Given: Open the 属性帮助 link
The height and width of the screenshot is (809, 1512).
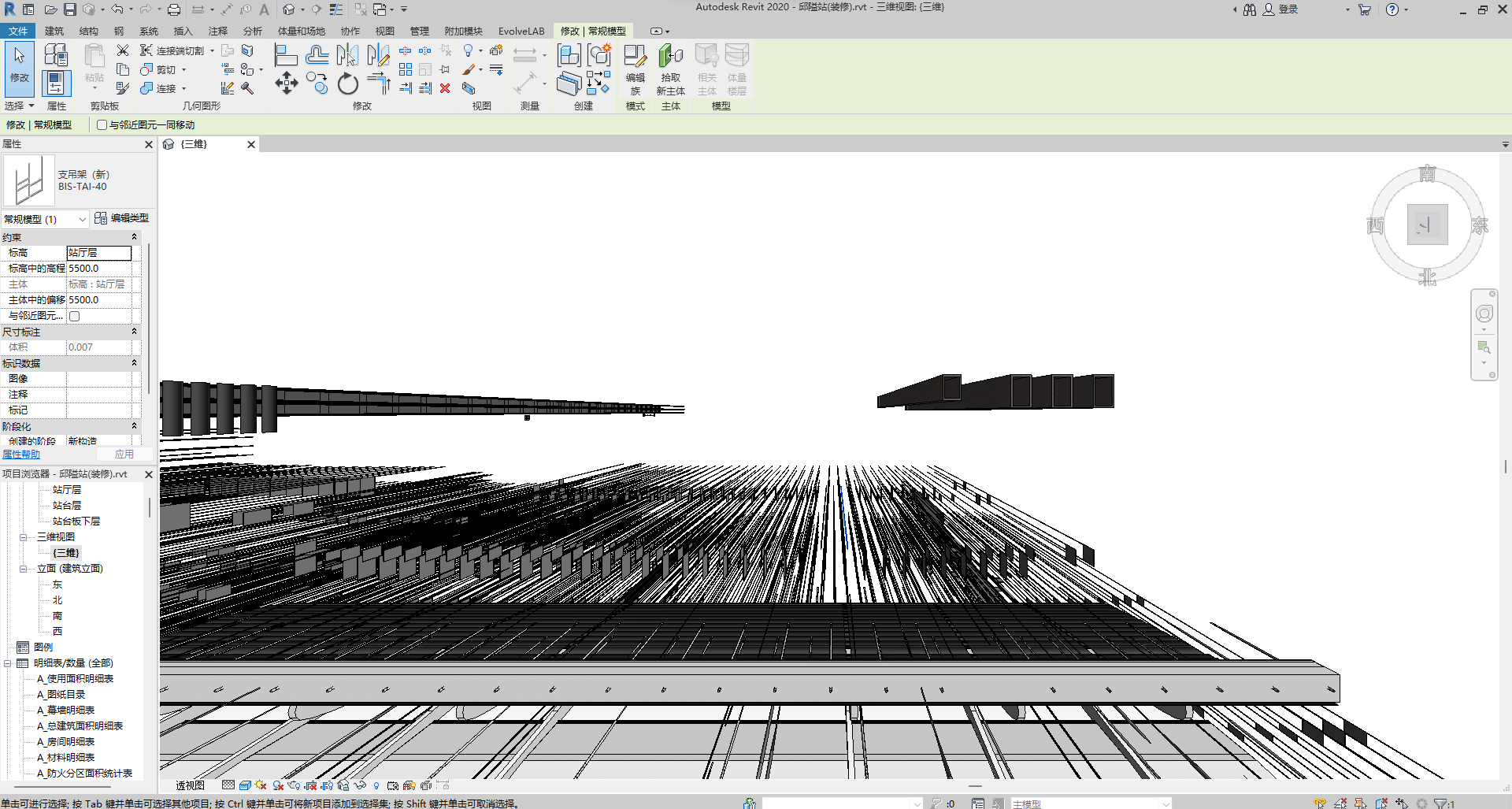Looking at the screenshot, I should 21,455.
